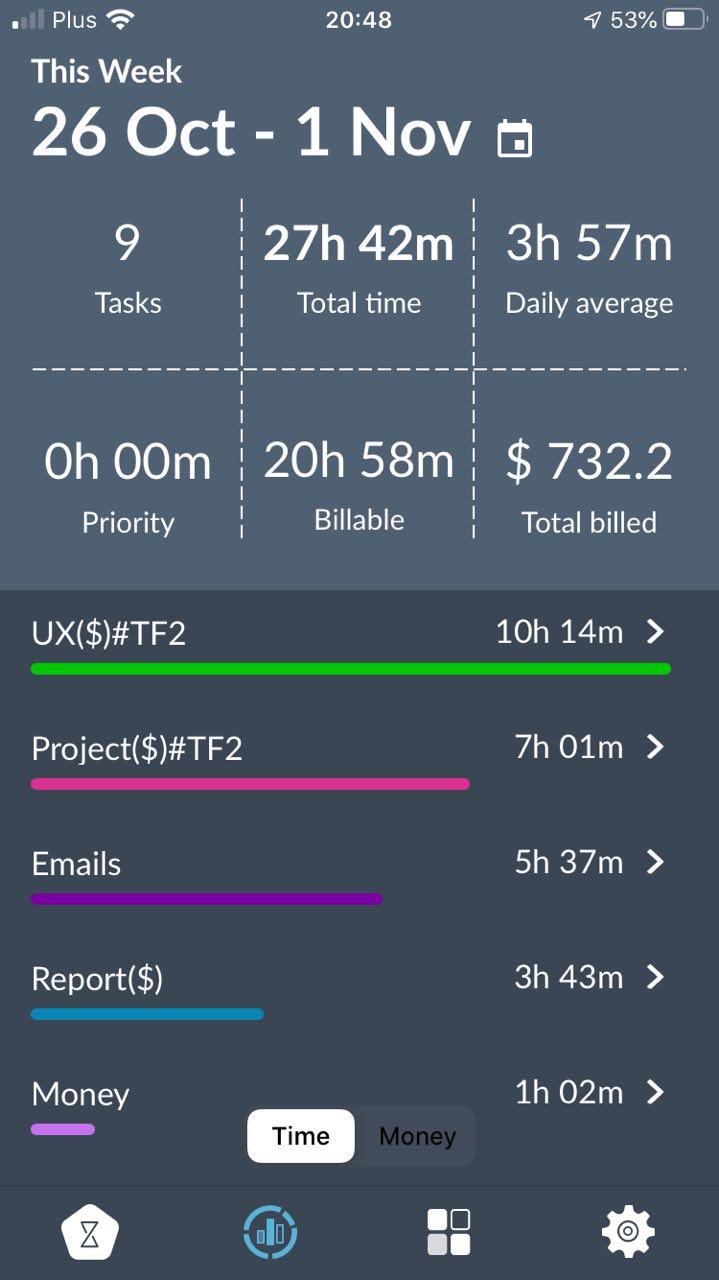Expand the UX($)#TF2 task with its chevron

tap(657, 631)
